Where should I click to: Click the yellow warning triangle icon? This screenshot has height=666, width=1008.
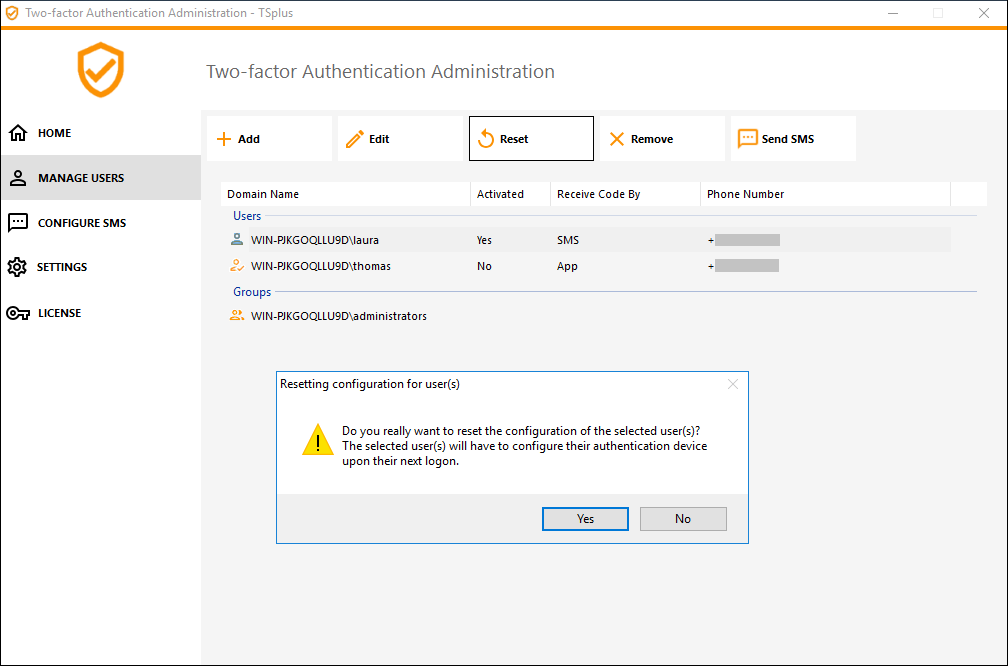point(318,440)
